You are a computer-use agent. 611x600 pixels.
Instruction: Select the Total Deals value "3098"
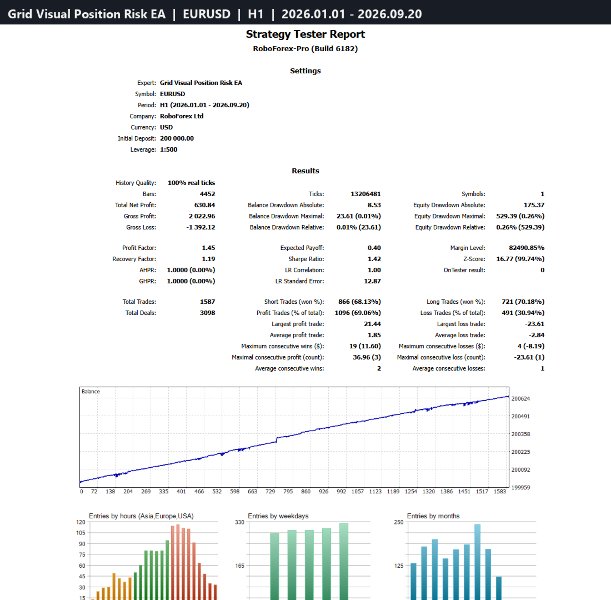tap(207, 313)
